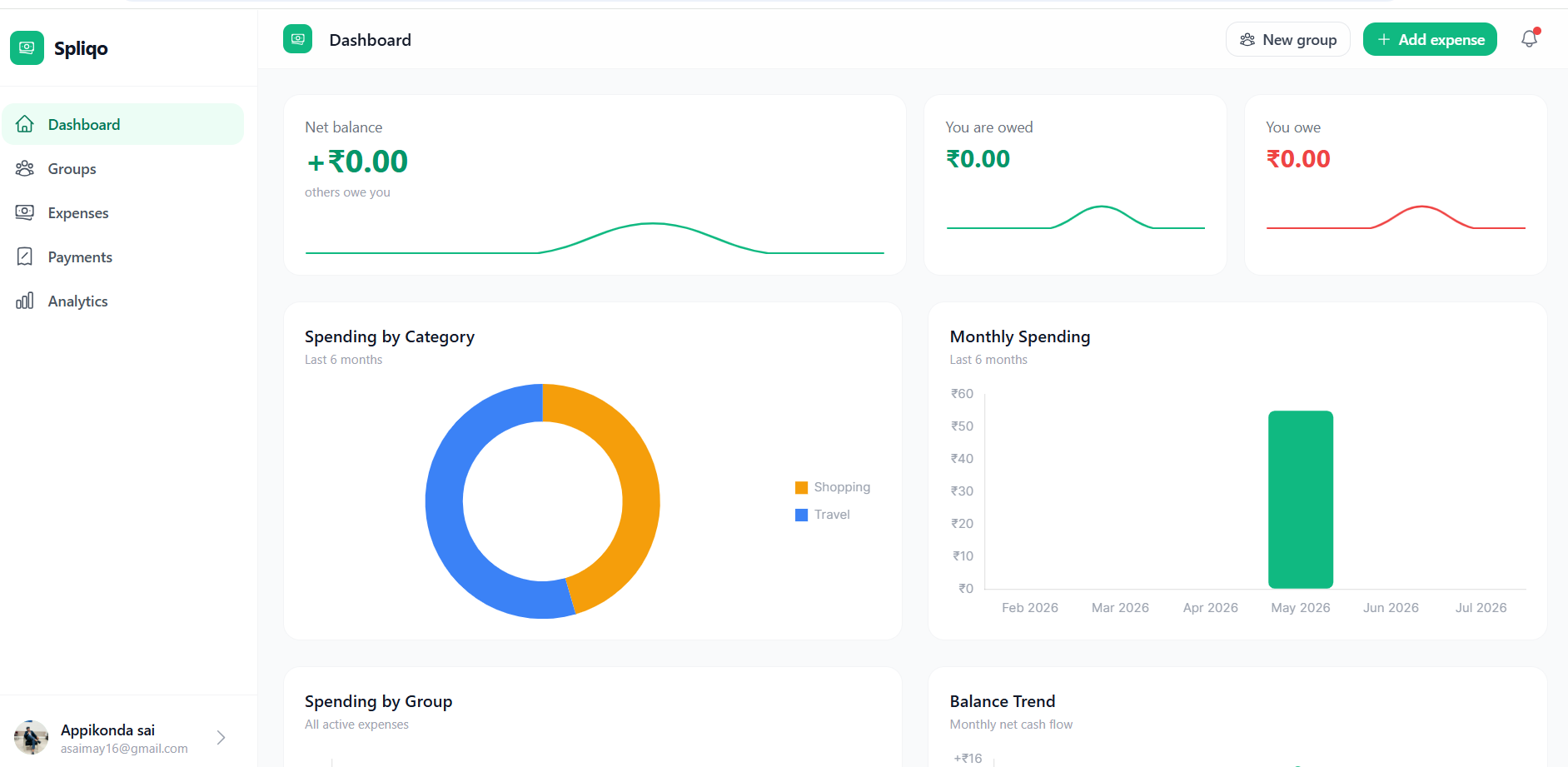Click the Spending by Category heading
The width and height of the screenshot is (1568, 767).
[390, 336]
